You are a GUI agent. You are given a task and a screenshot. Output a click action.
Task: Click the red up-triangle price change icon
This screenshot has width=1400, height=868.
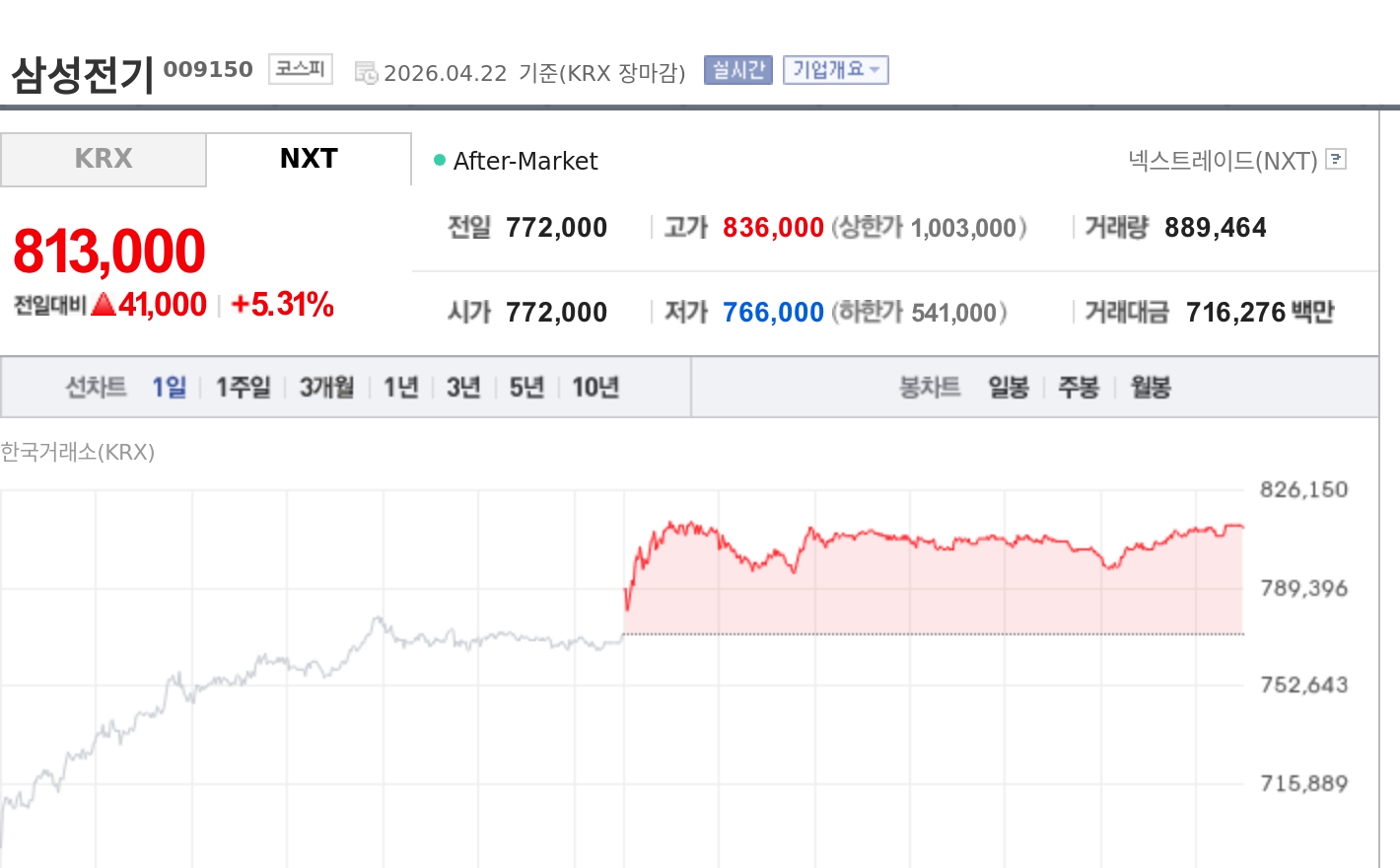104,305
